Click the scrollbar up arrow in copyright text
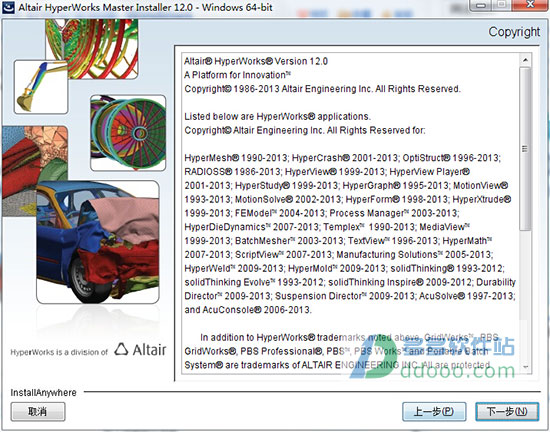The image size is (550, 432). (525, 60)
